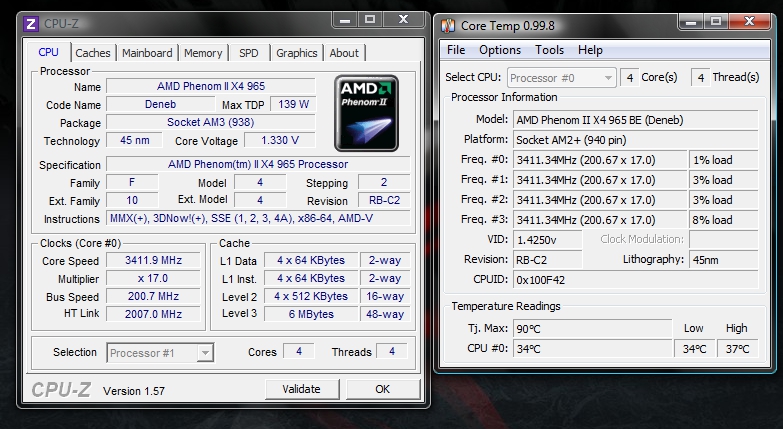The image size is (783, 429).
Task: Open the Help menu in Core Temp
Action: [590, 50]
